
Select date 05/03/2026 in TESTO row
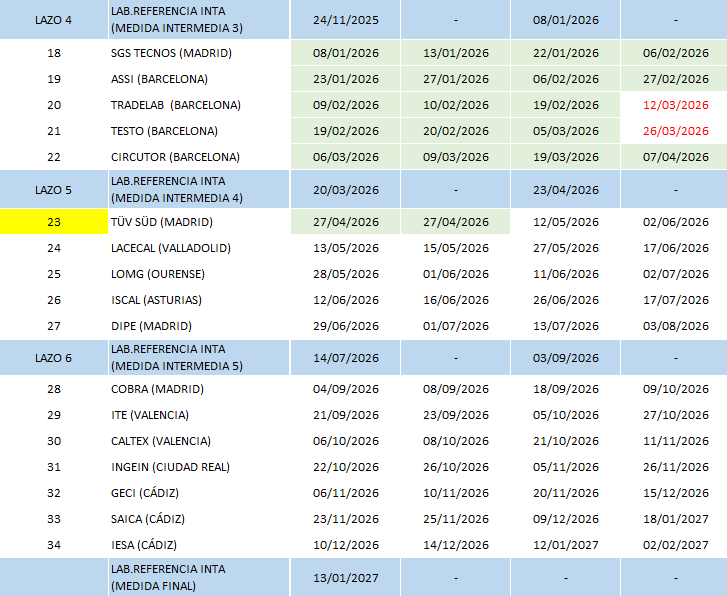pyautogui.click(x=566, y=131)
